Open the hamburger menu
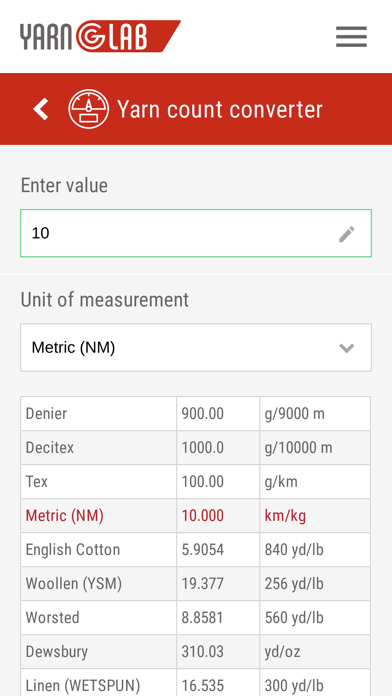This screenshot has width=392, height=696. [351, 36]
